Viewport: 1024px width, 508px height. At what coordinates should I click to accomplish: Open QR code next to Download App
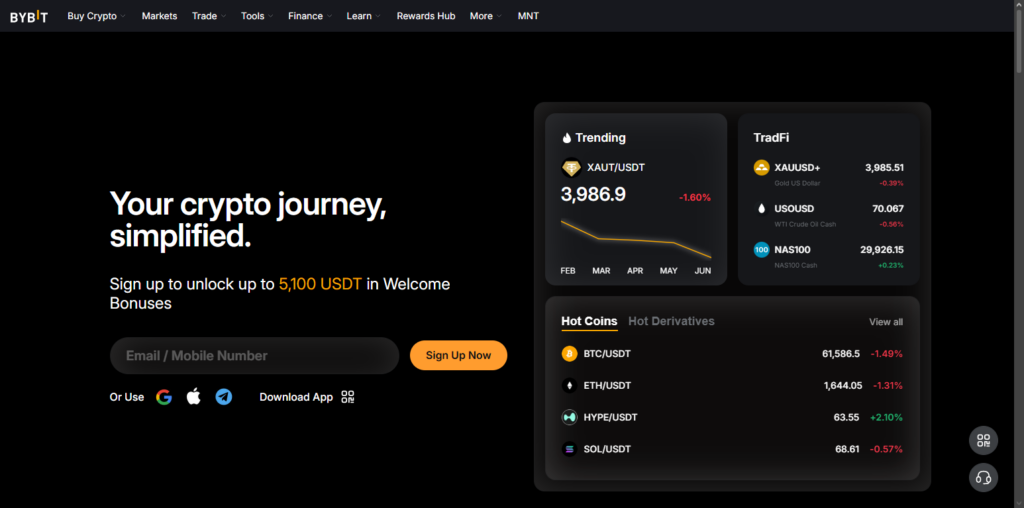click(x=348, y=397)
